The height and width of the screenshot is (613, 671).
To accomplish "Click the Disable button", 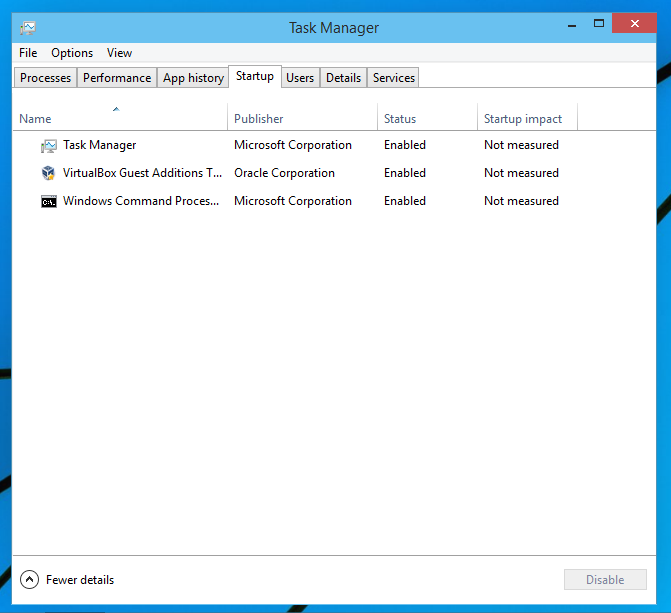I will [x=605, y=580].
